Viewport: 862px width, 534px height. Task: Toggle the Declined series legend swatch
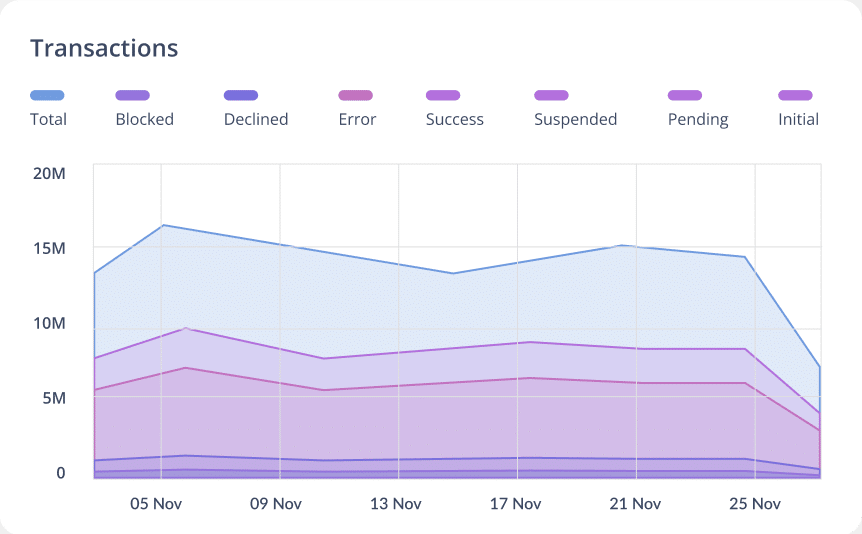[x=241, y=95]
